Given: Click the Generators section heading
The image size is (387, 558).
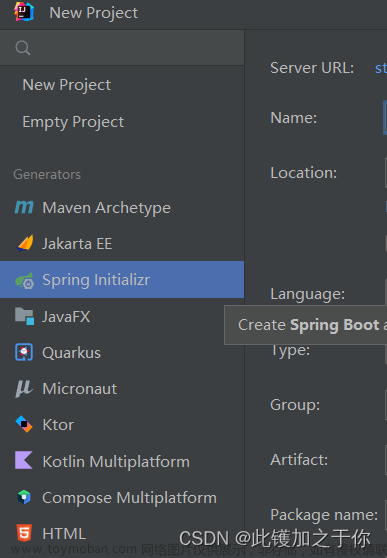Looking at the screenshot, I should 47,174.
